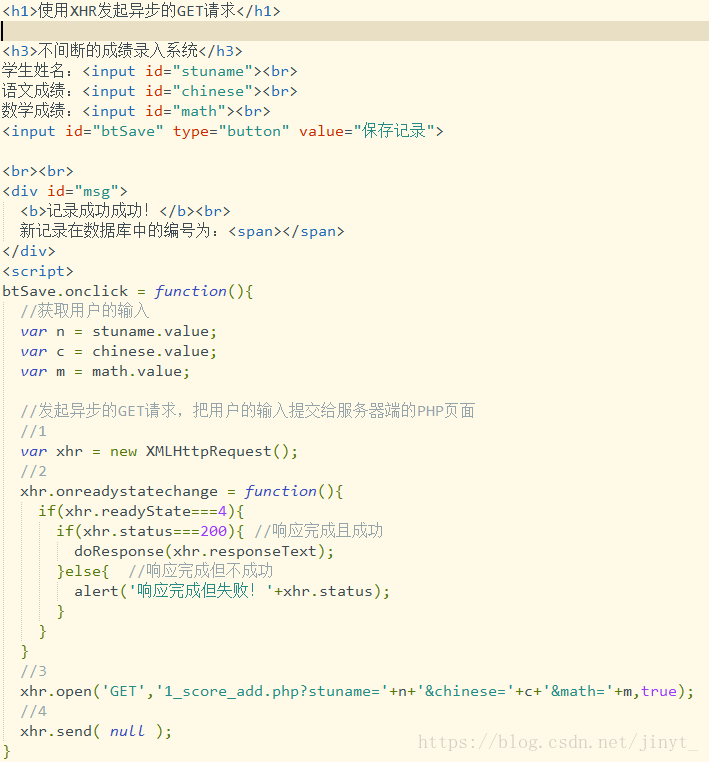
Task: Click the '记录成功成功!' bold text line
Action: point(125,211)
